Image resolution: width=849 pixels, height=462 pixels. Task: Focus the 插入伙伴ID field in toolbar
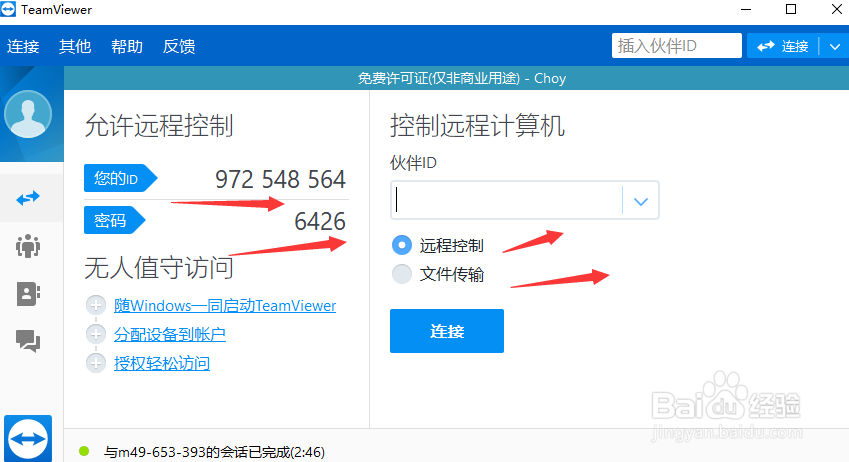pyautogui.click(x=677, y=46)
